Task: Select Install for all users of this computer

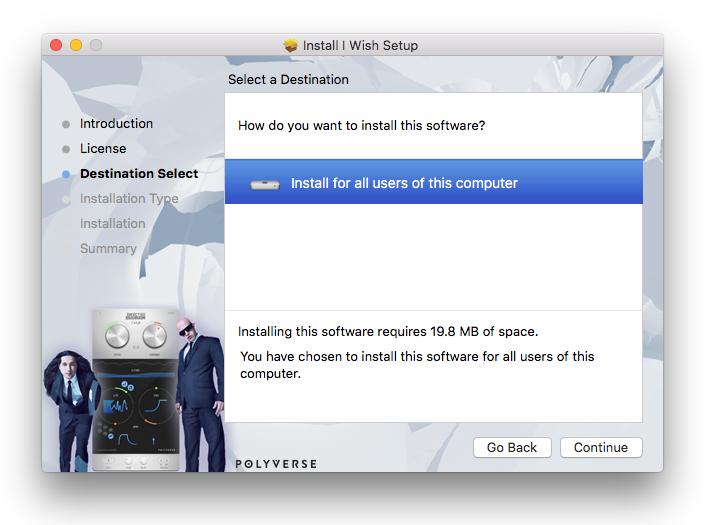Action: tap(434, 182)
